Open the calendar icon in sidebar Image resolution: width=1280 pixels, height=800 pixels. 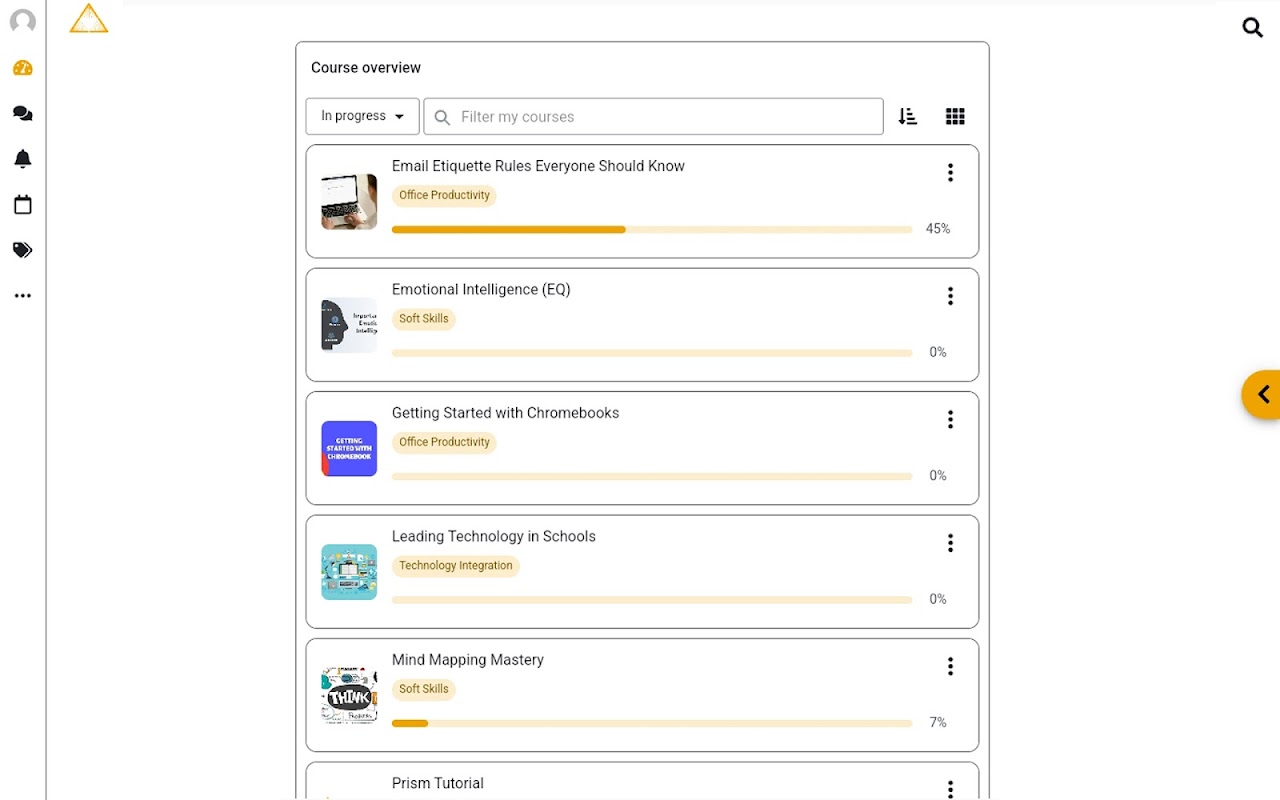pos(23,205)
